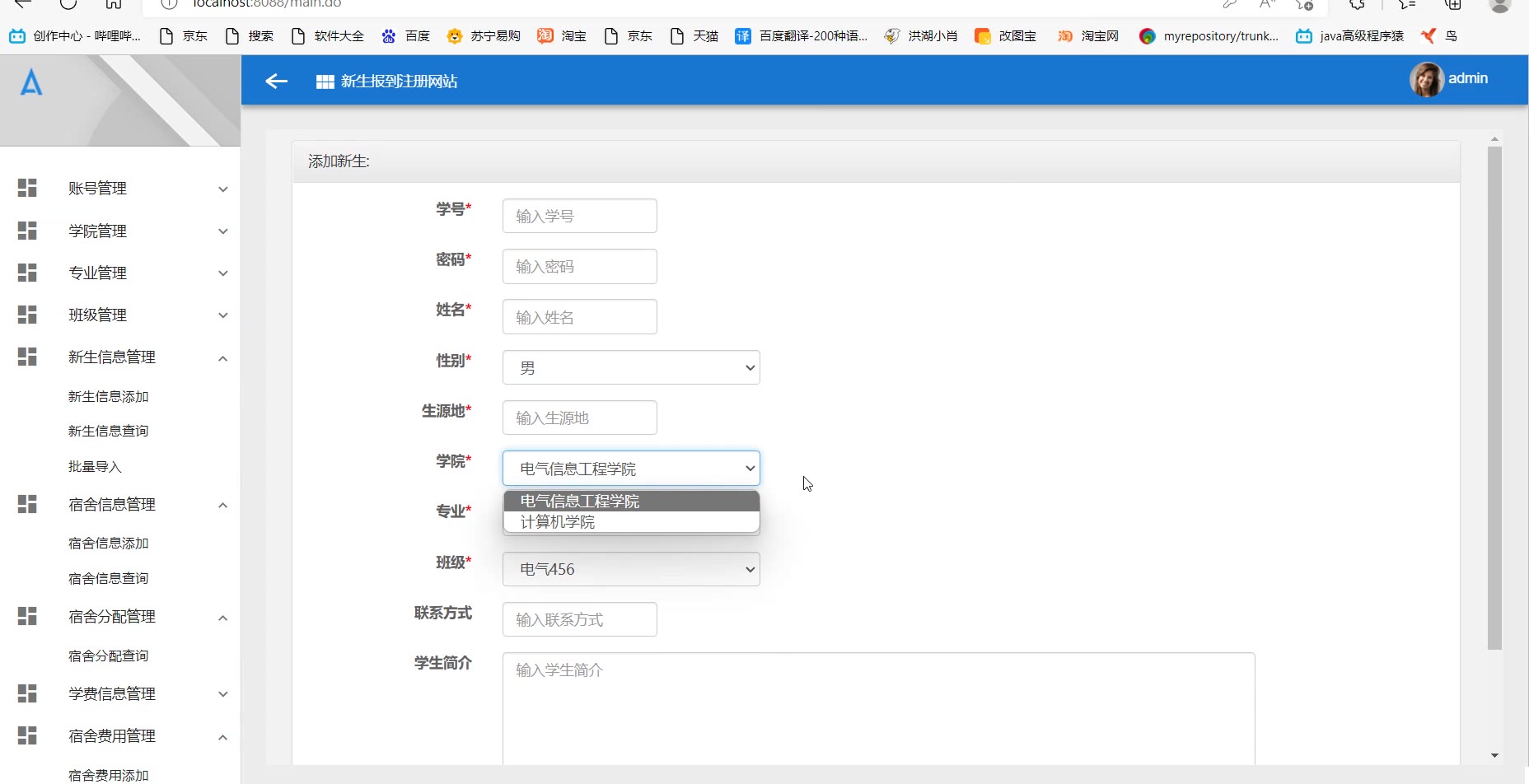1529x784 pixels.
Task: Click the 新生信息管理 sidebar grid icon
Action: click(27, 357)
